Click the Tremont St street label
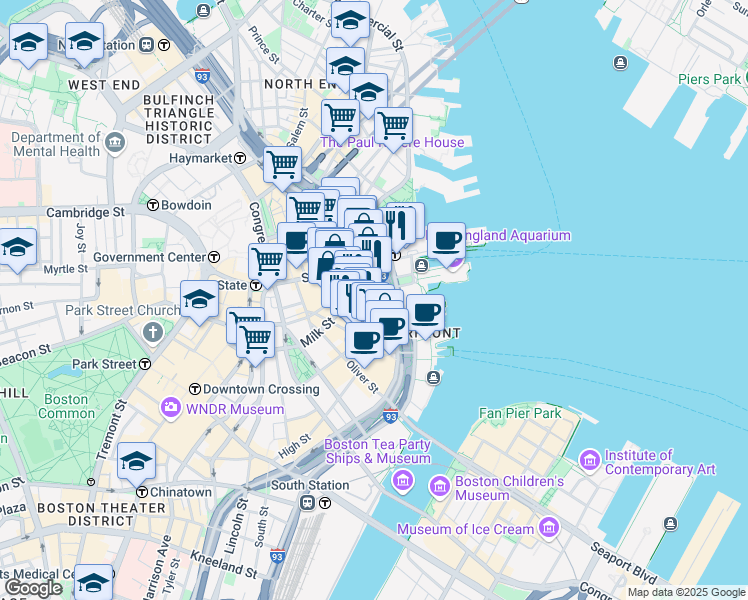 click(112, 430)
